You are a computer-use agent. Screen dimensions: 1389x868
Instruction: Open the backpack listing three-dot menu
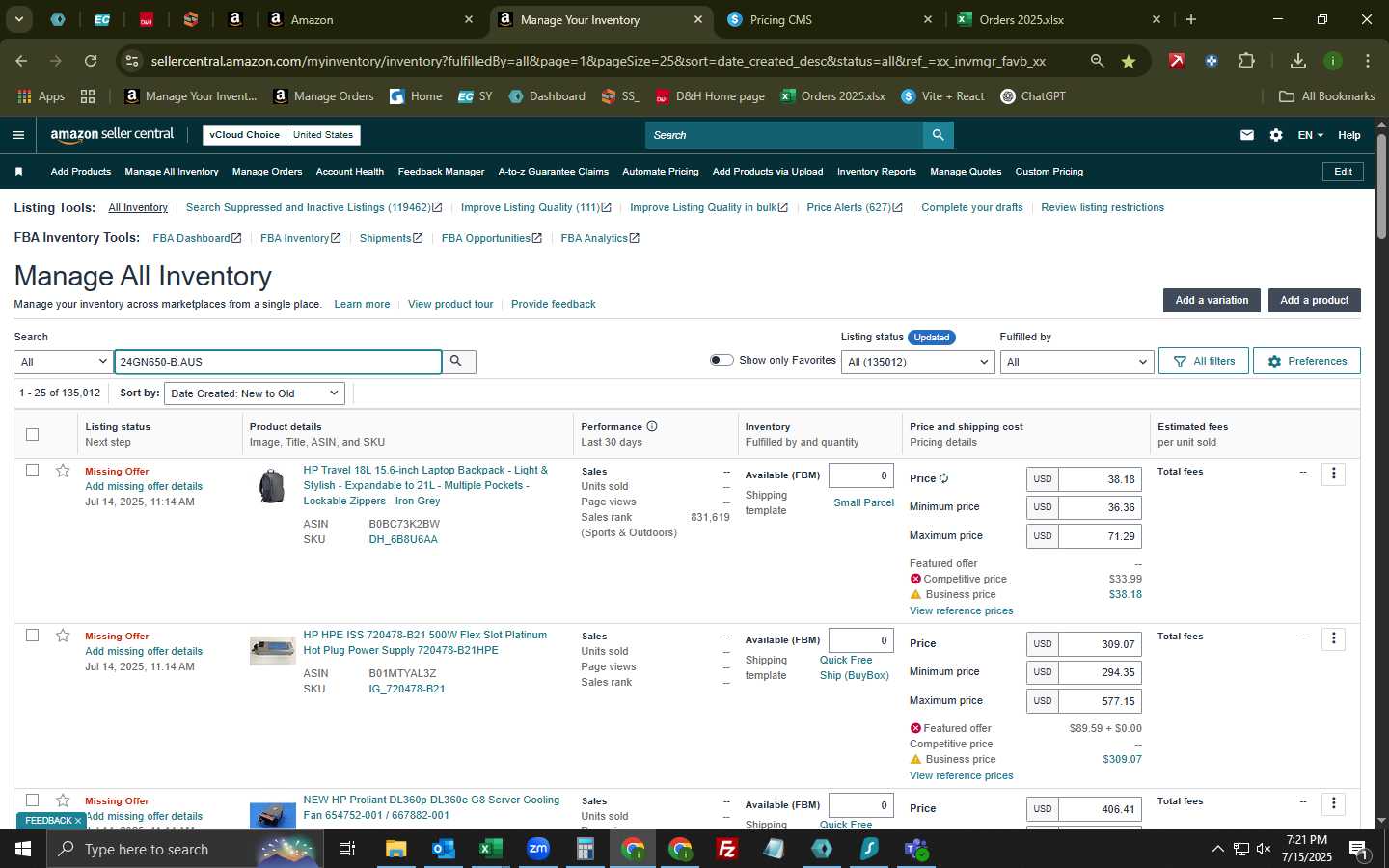coord(1333,474)
